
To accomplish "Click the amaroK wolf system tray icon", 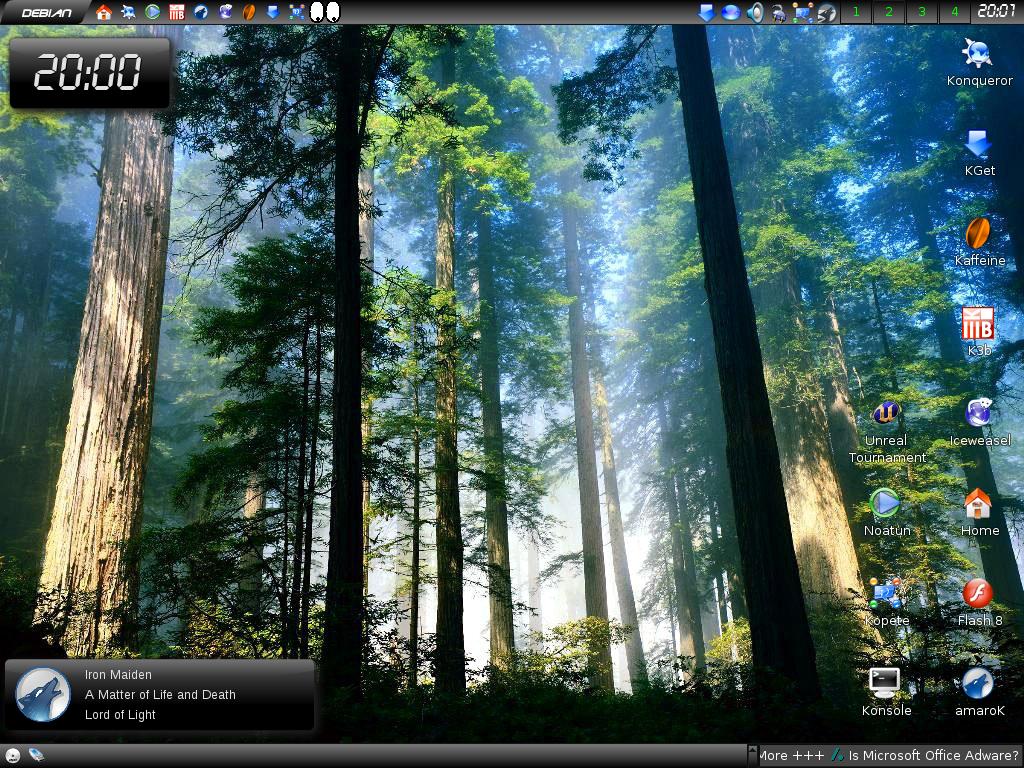I will (x=827, y=12).
